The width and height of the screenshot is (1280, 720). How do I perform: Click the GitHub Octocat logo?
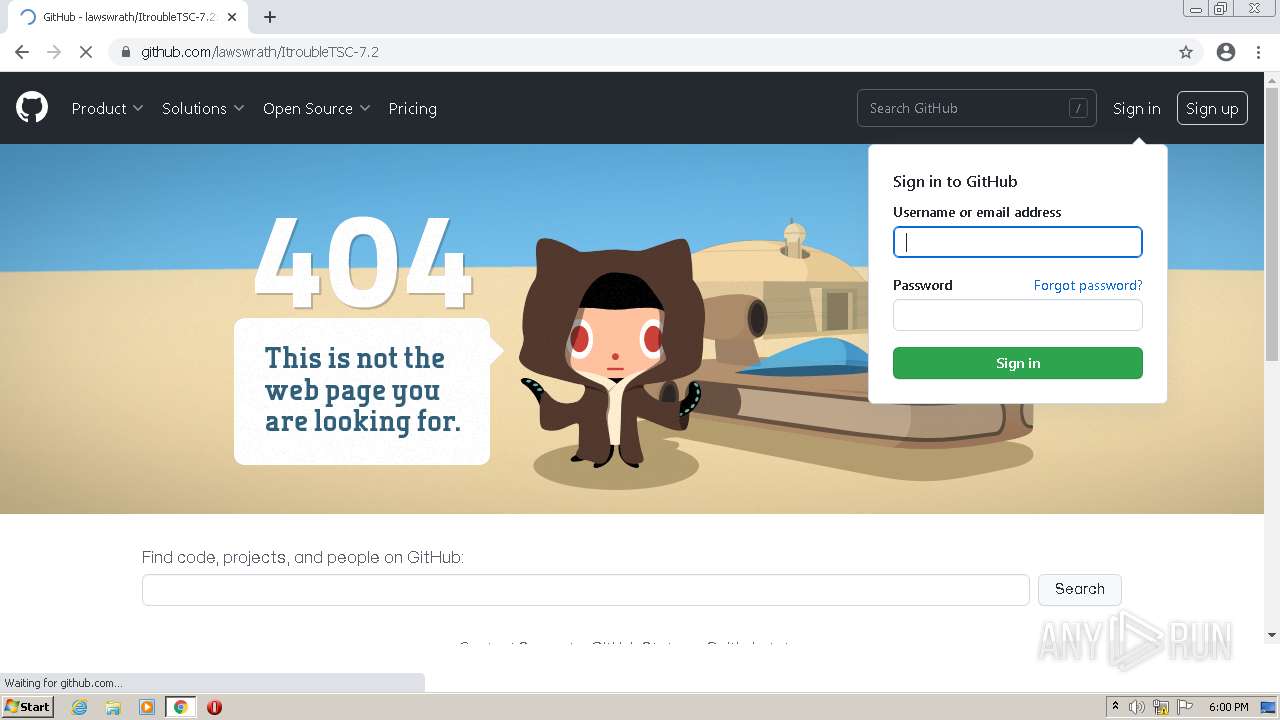point(32,108)
